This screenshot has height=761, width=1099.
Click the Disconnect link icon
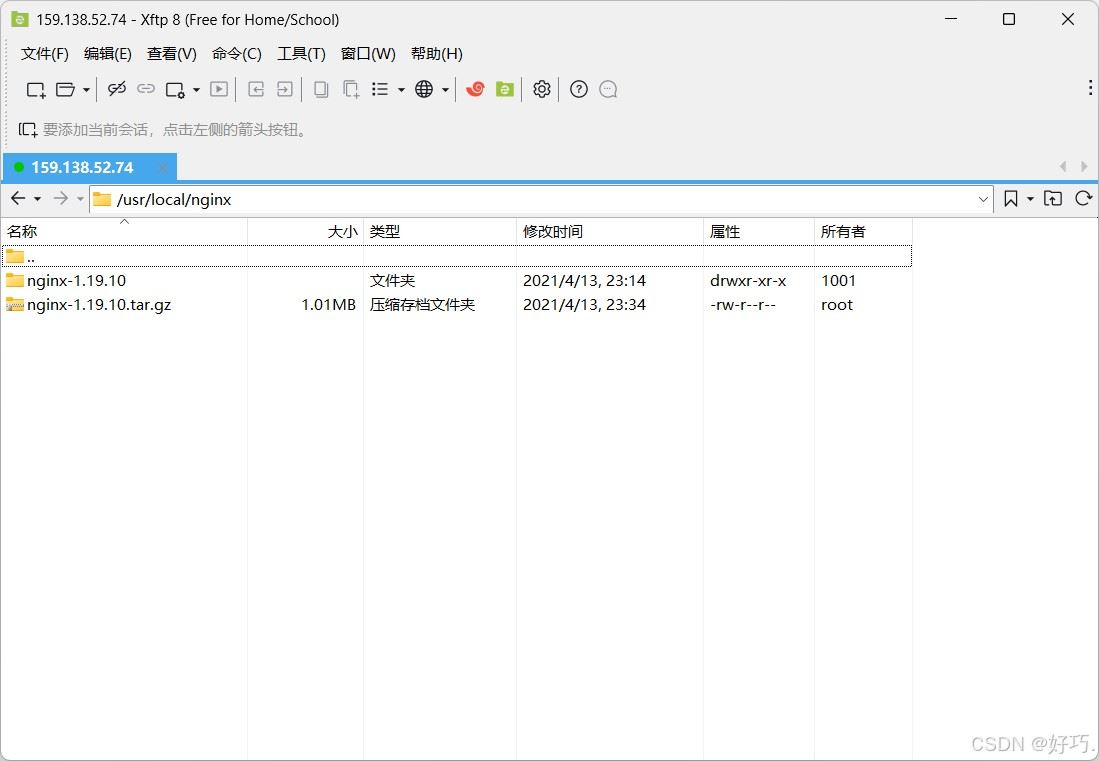tap(116, 89)
